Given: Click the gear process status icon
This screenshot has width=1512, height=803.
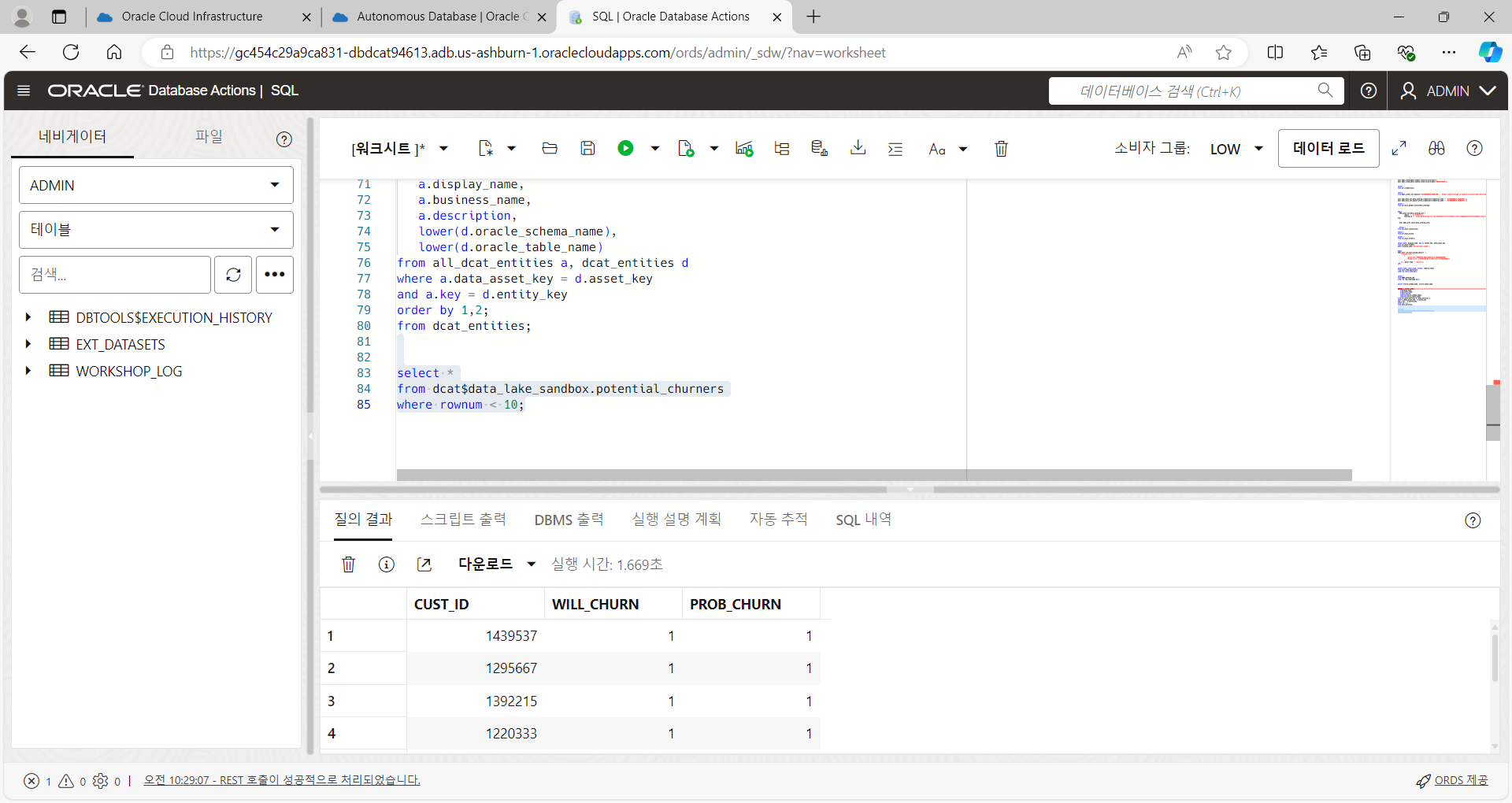Looking at the screenshot, I should [x=100, y=781].
